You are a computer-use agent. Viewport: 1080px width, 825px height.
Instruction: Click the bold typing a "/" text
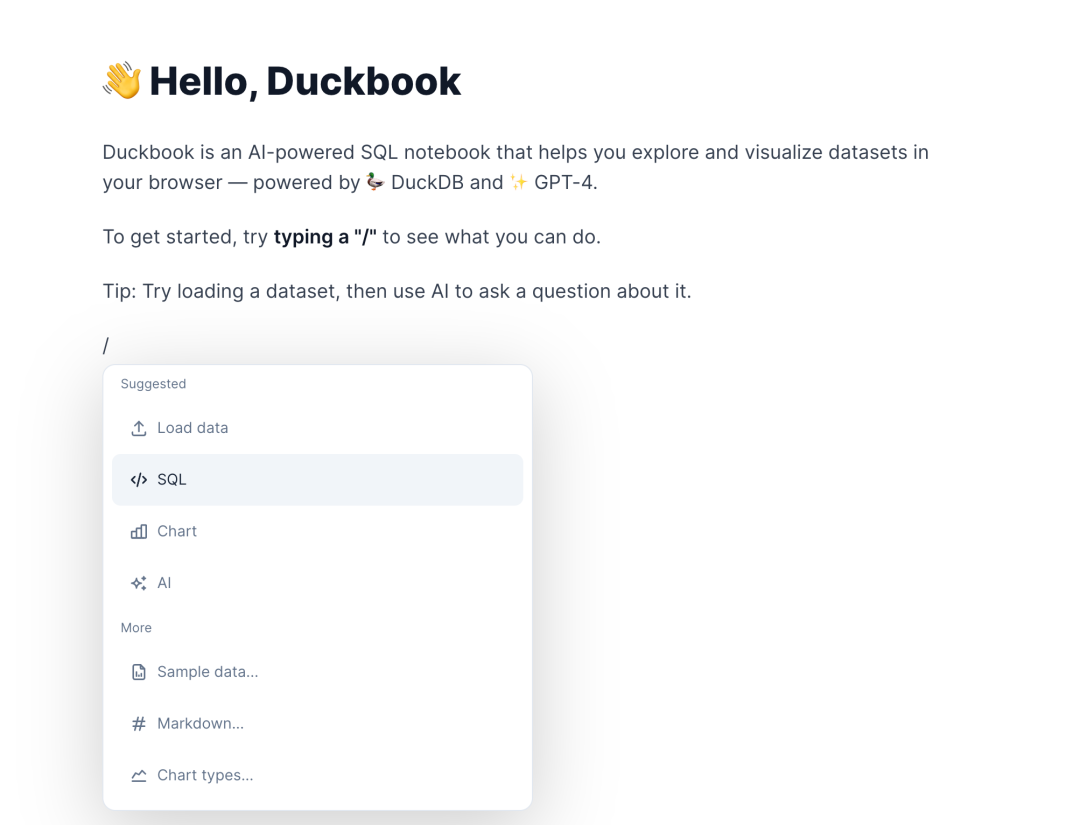[325, 237]
